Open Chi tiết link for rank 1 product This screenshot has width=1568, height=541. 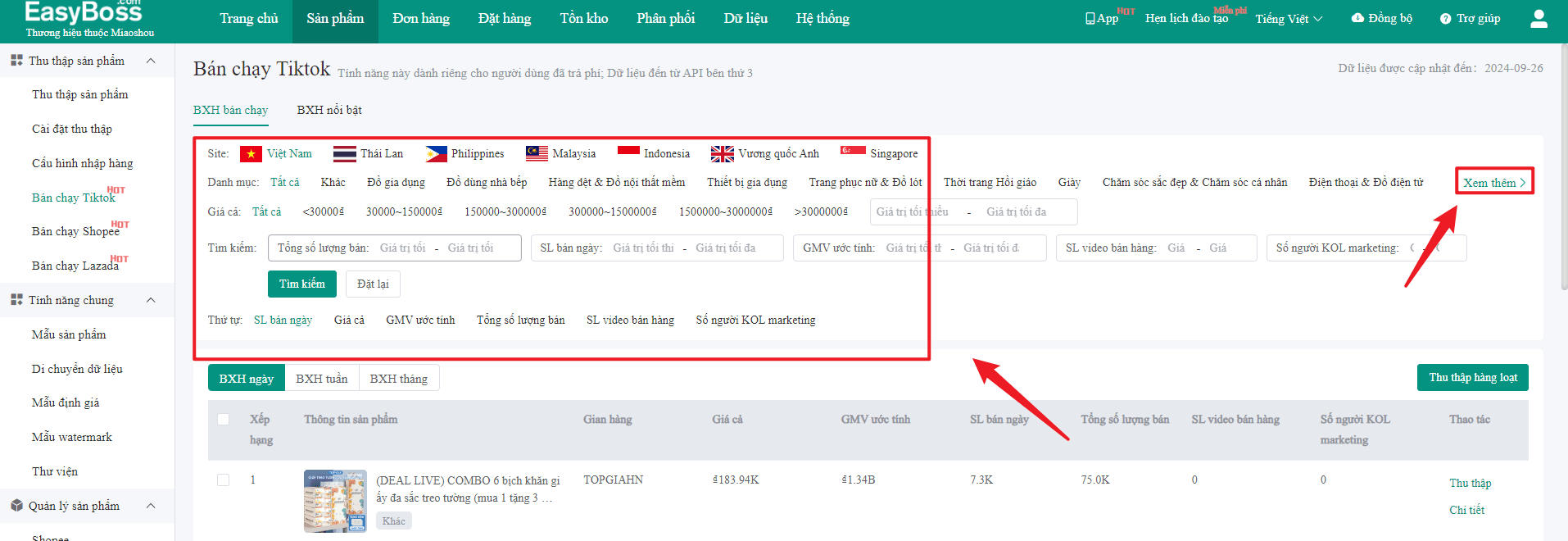point(1466,510)
